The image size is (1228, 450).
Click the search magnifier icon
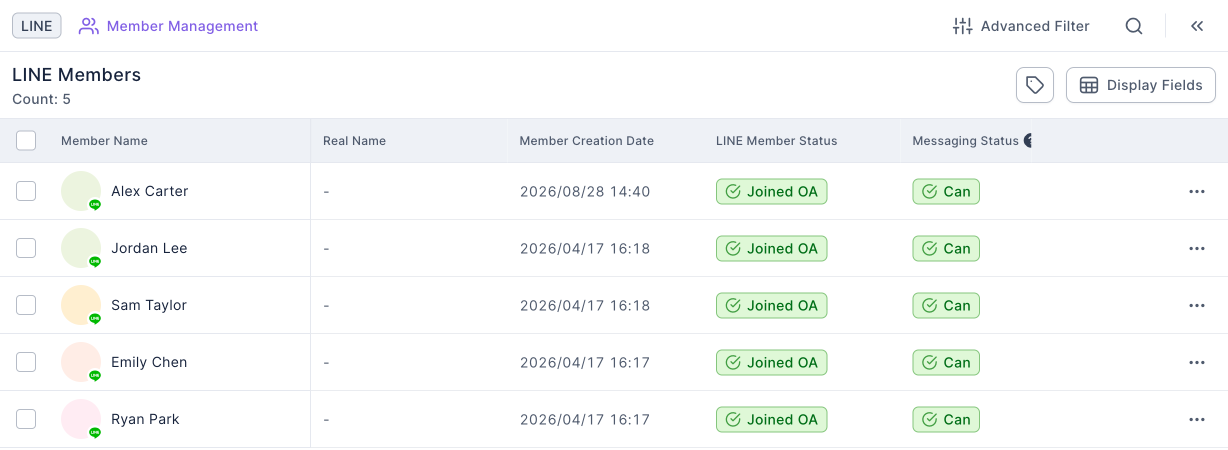coord(1134,26)
